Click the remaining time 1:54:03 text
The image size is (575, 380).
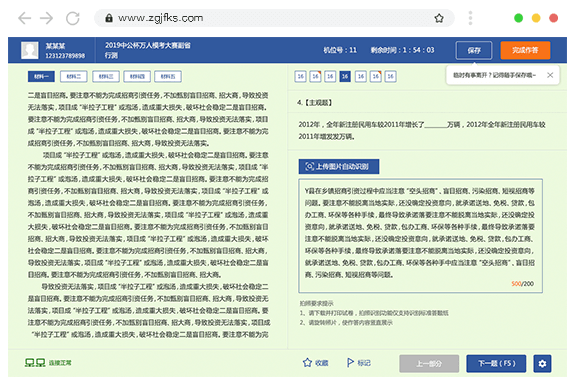click(402, 50)
